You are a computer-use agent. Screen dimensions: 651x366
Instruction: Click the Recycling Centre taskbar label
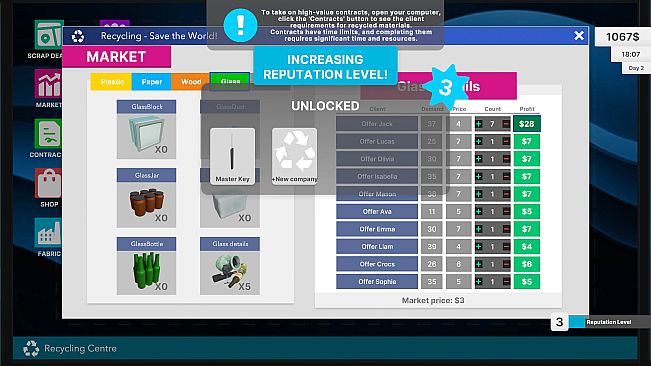click(x=80, y=349)
